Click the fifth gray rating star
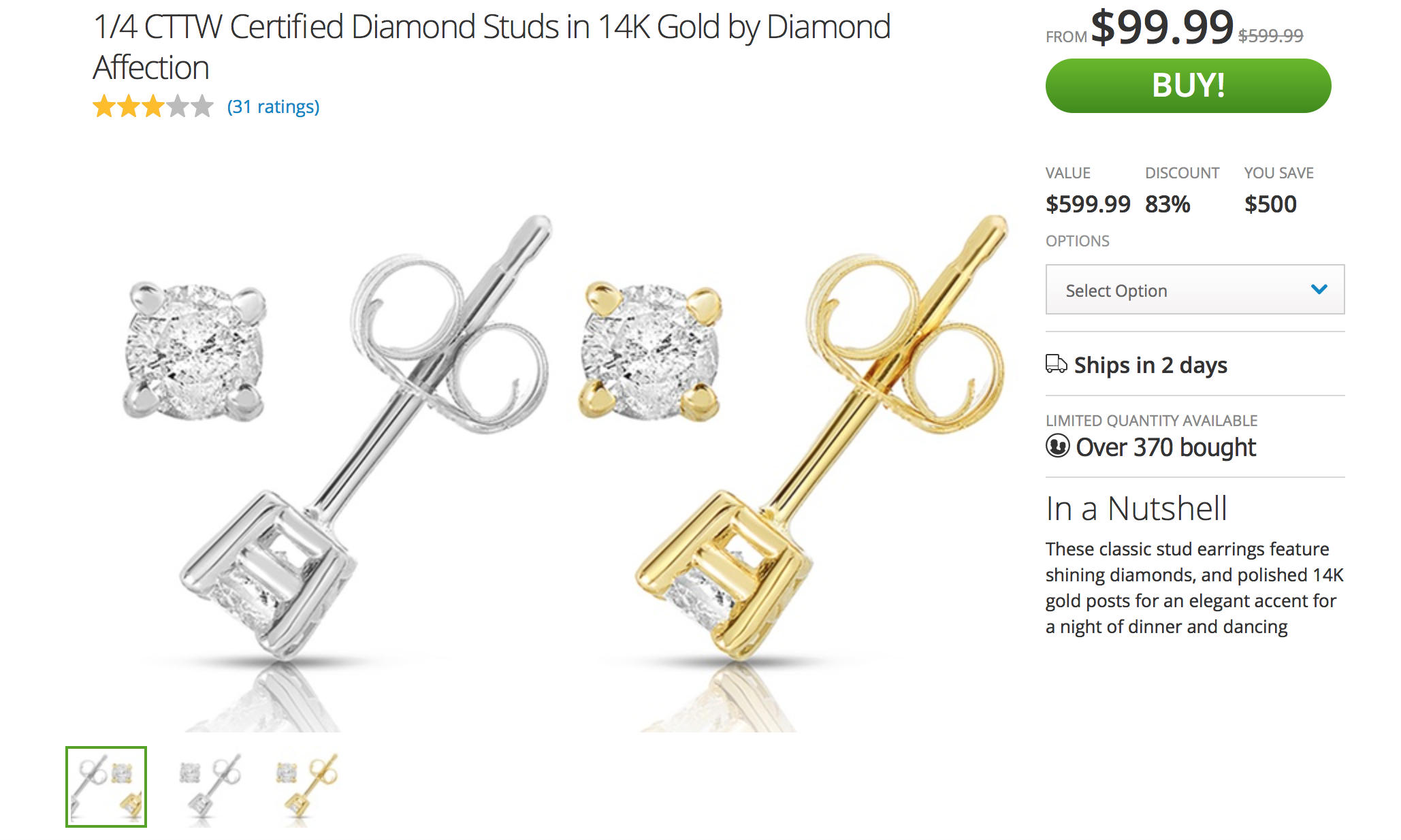This screenshot has width=1401, height=840. pyautogui.click(x=202, y=107)
